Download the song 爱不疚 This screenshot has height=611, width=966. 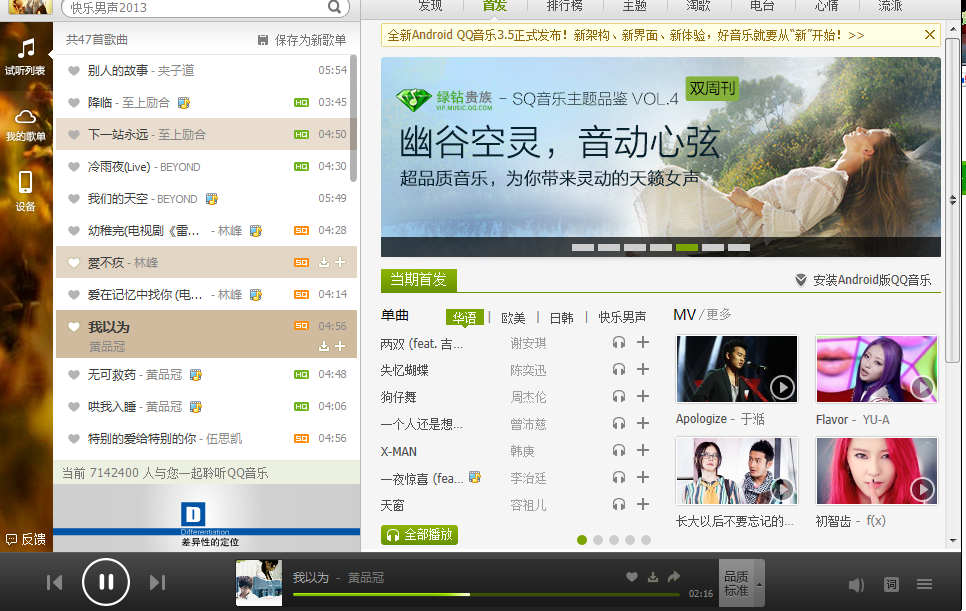pyautogui.click(x=323, y=262)
